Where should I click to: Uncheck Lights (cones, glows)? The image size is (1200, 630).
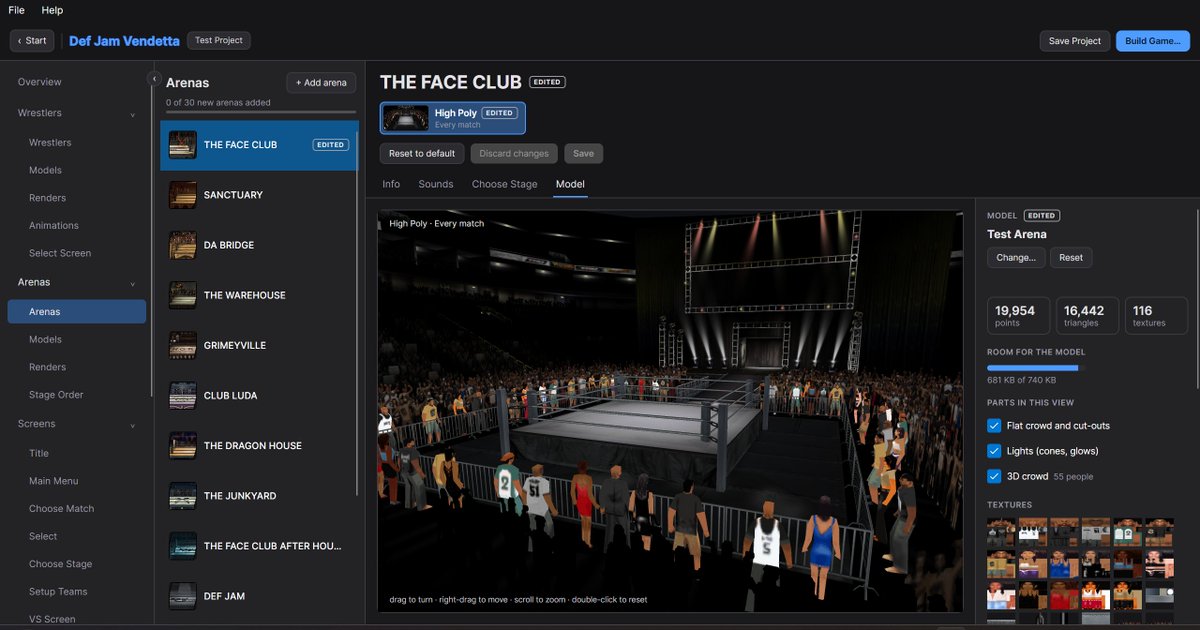pyautogui.click(x=994, y=451)
